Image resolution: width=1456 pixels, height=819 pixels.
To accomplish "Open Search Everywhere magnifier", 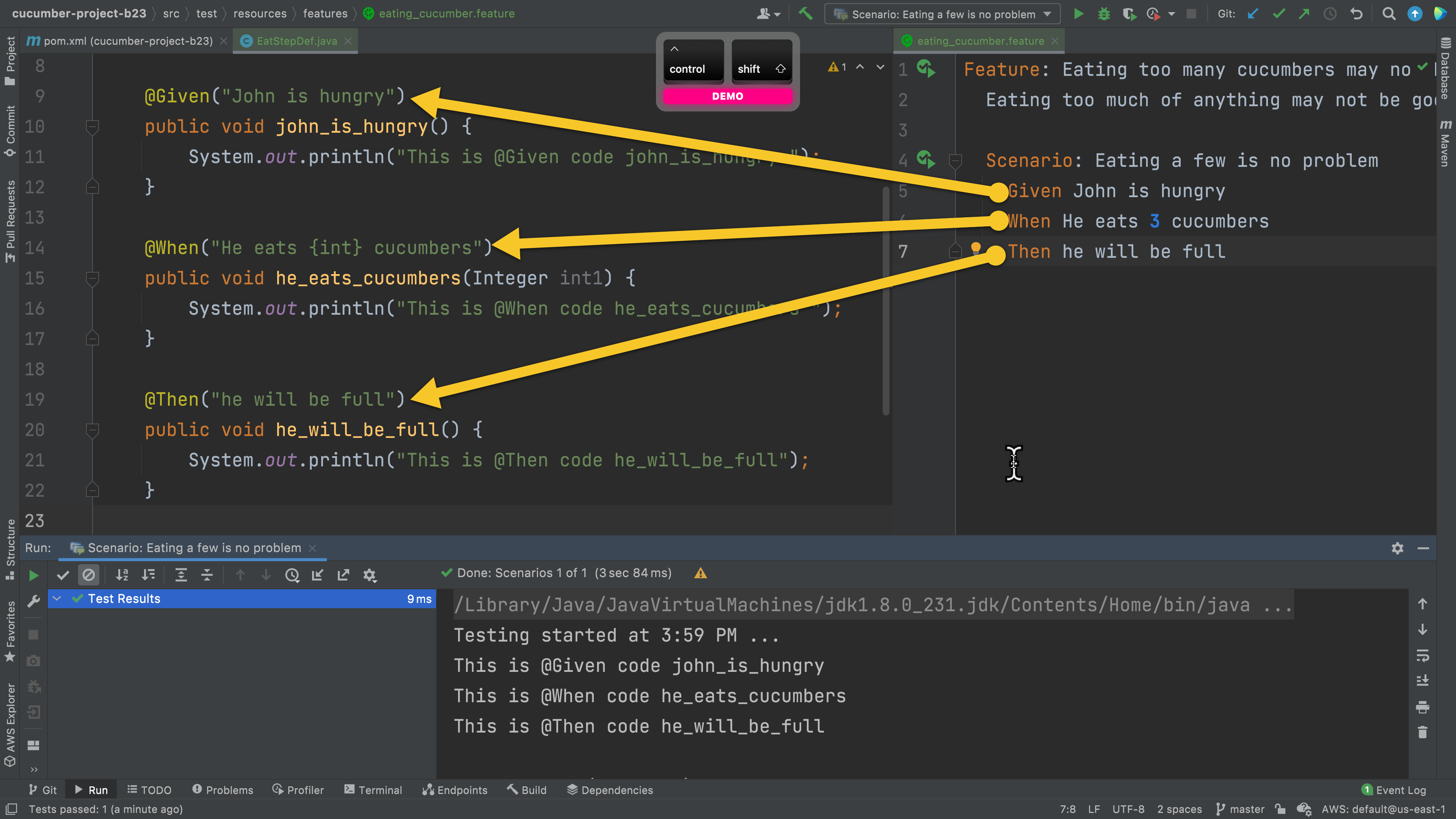I will click(x=1389, y=14).
